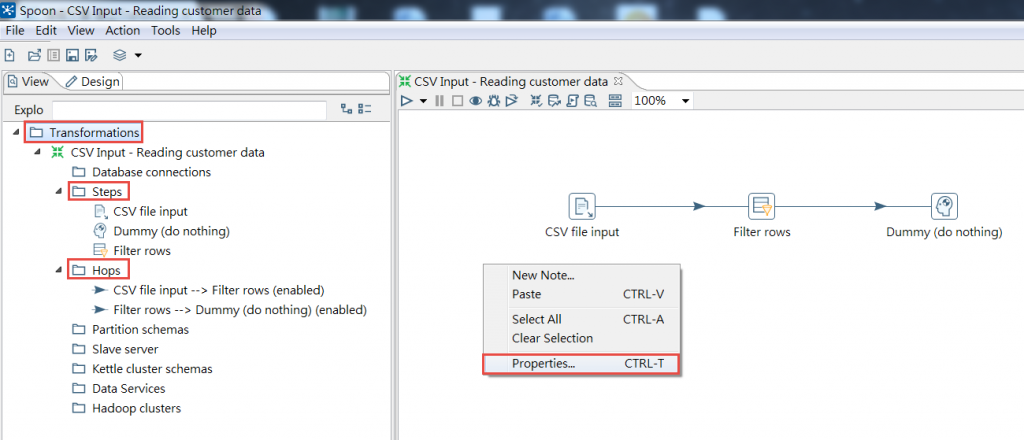Screen dimensions: 1024x440
Task: Select the Steps folder
Action: click(x=99, y=191)
